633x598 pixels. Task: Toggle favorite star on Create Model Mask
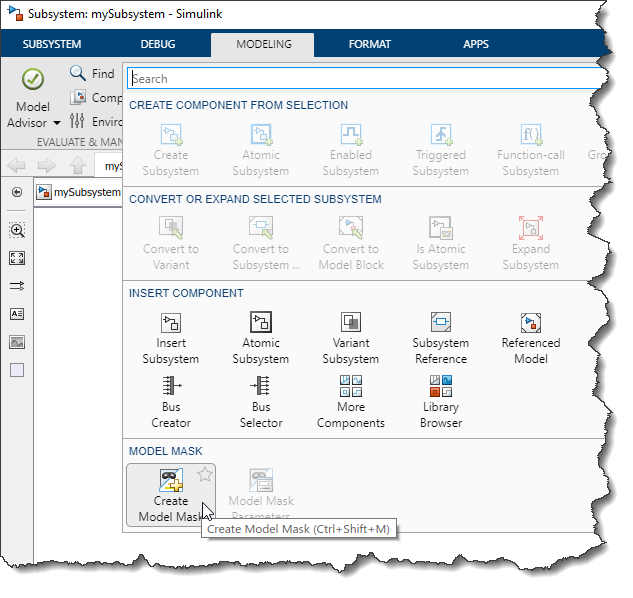[204, 474]
